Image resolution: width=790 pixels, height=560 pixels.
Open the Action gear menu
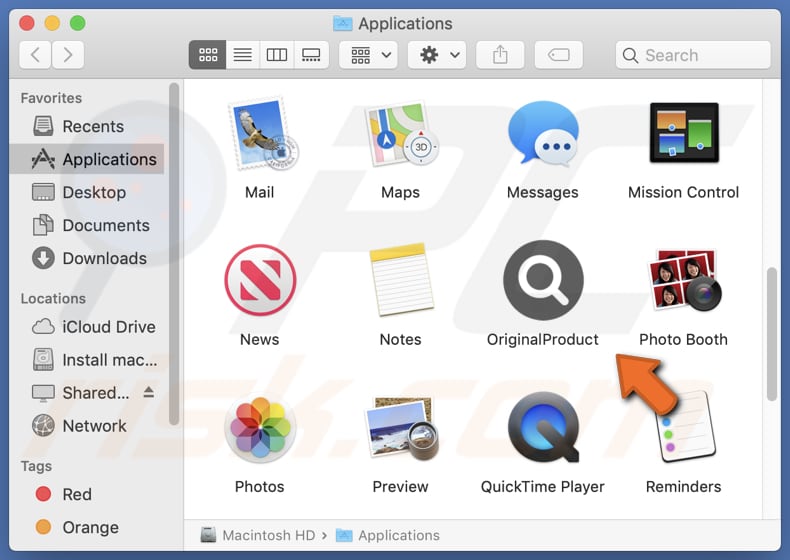(x=437, y=54)
